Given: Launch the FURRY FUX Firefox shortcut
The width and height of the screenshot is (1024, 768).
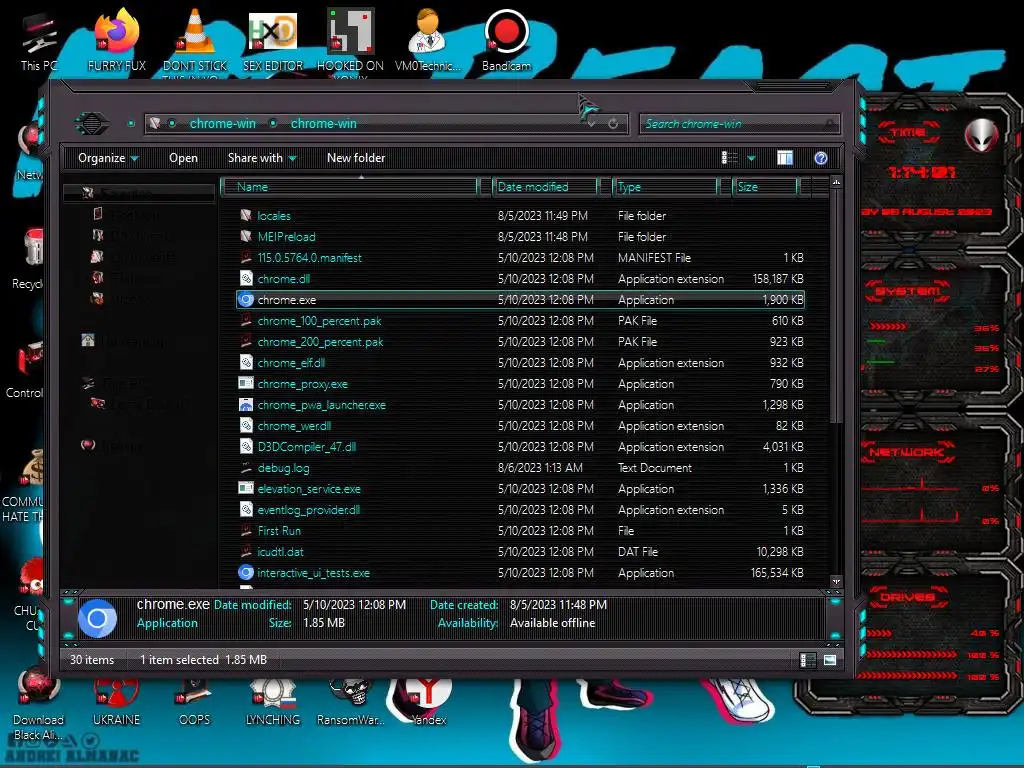Looking at the screenshot, I should point(116,42).
